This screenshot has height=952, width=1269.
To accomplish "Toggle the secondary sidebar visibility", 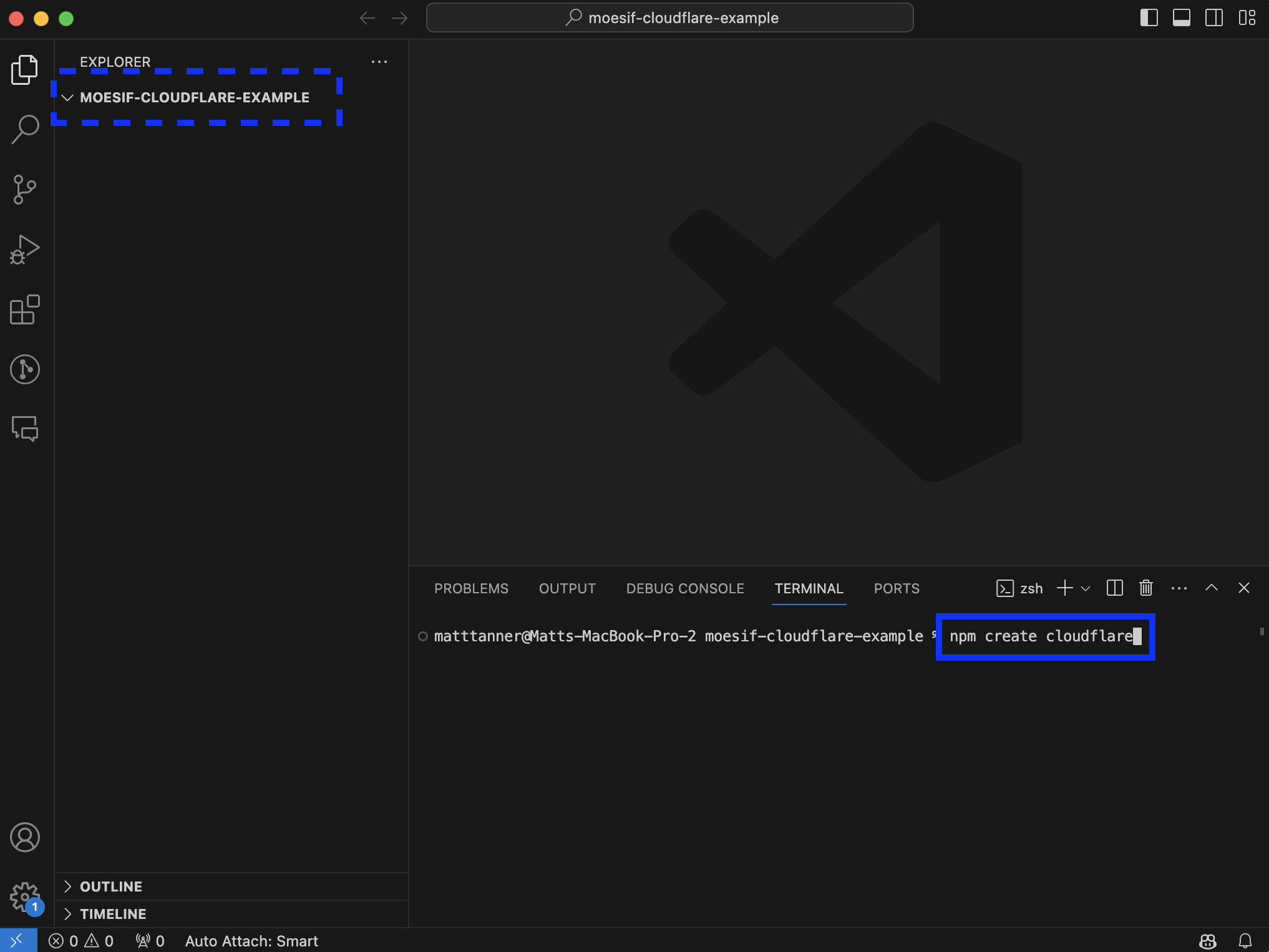I will 1215,17.
